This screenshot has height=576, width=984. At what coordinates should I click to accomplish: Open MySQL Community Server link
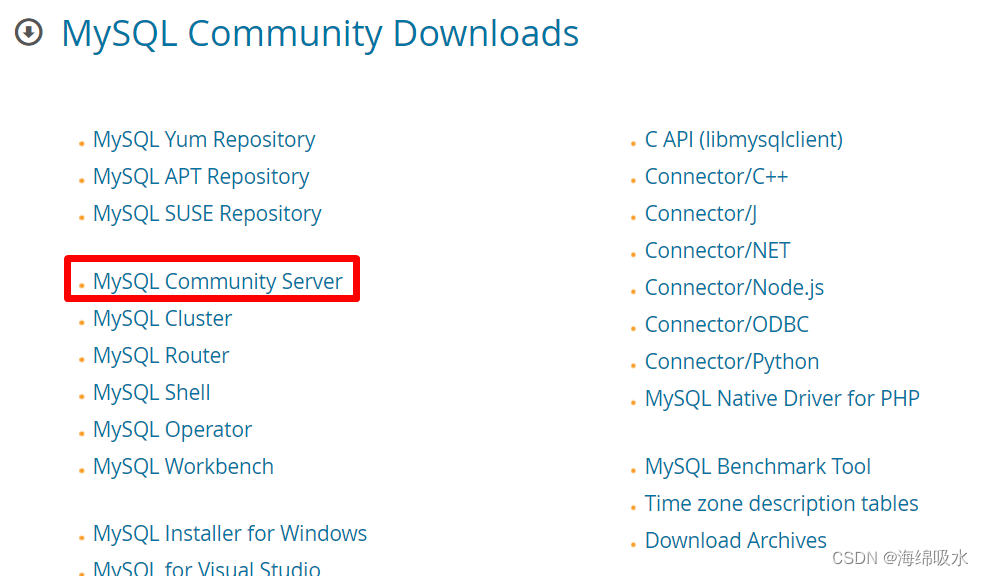tap(218, 282)
